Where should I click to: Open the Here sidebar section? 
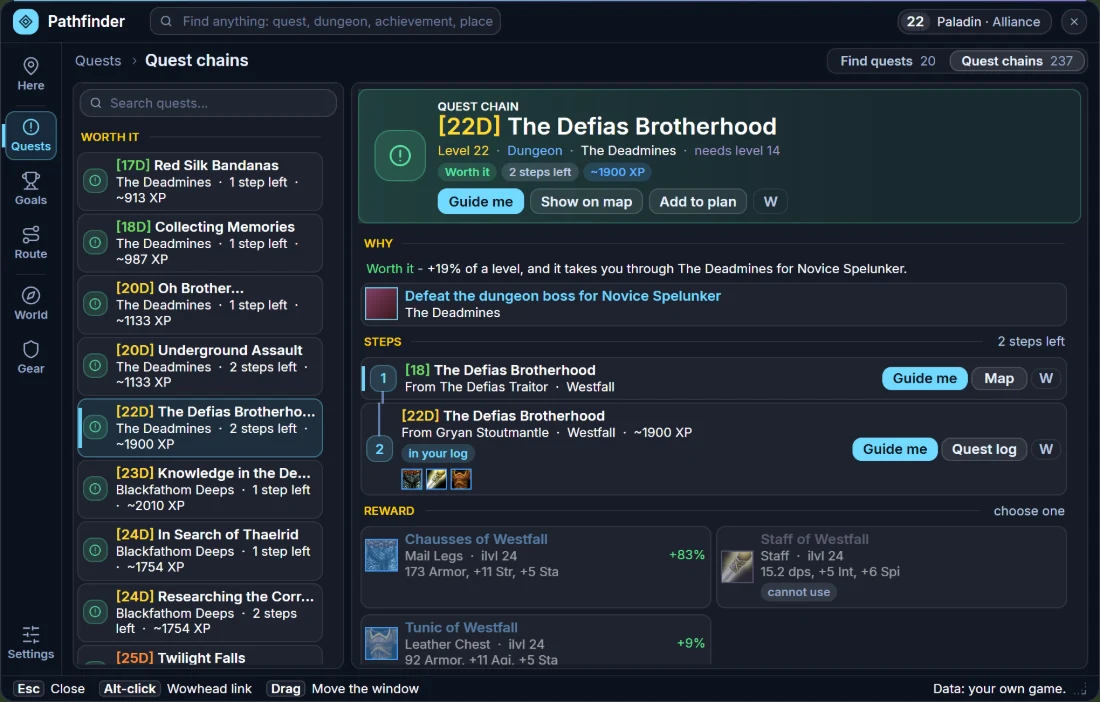click(31, 74)
